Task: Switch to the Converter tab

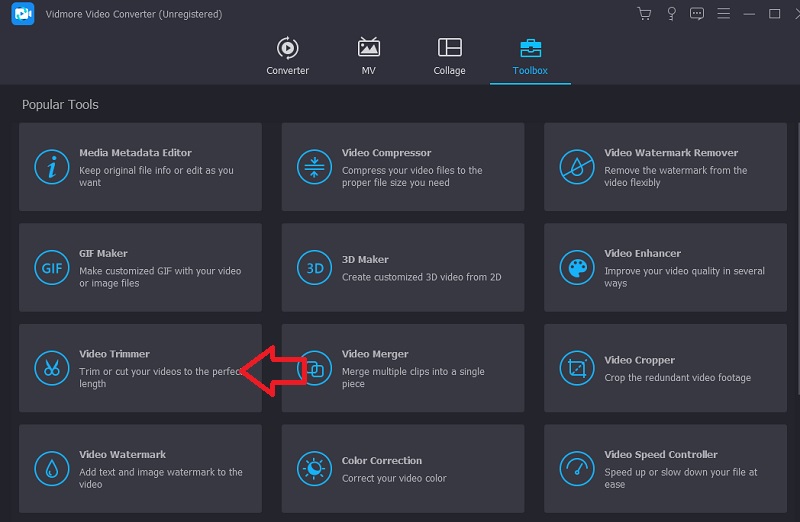Action: [287, 57]
